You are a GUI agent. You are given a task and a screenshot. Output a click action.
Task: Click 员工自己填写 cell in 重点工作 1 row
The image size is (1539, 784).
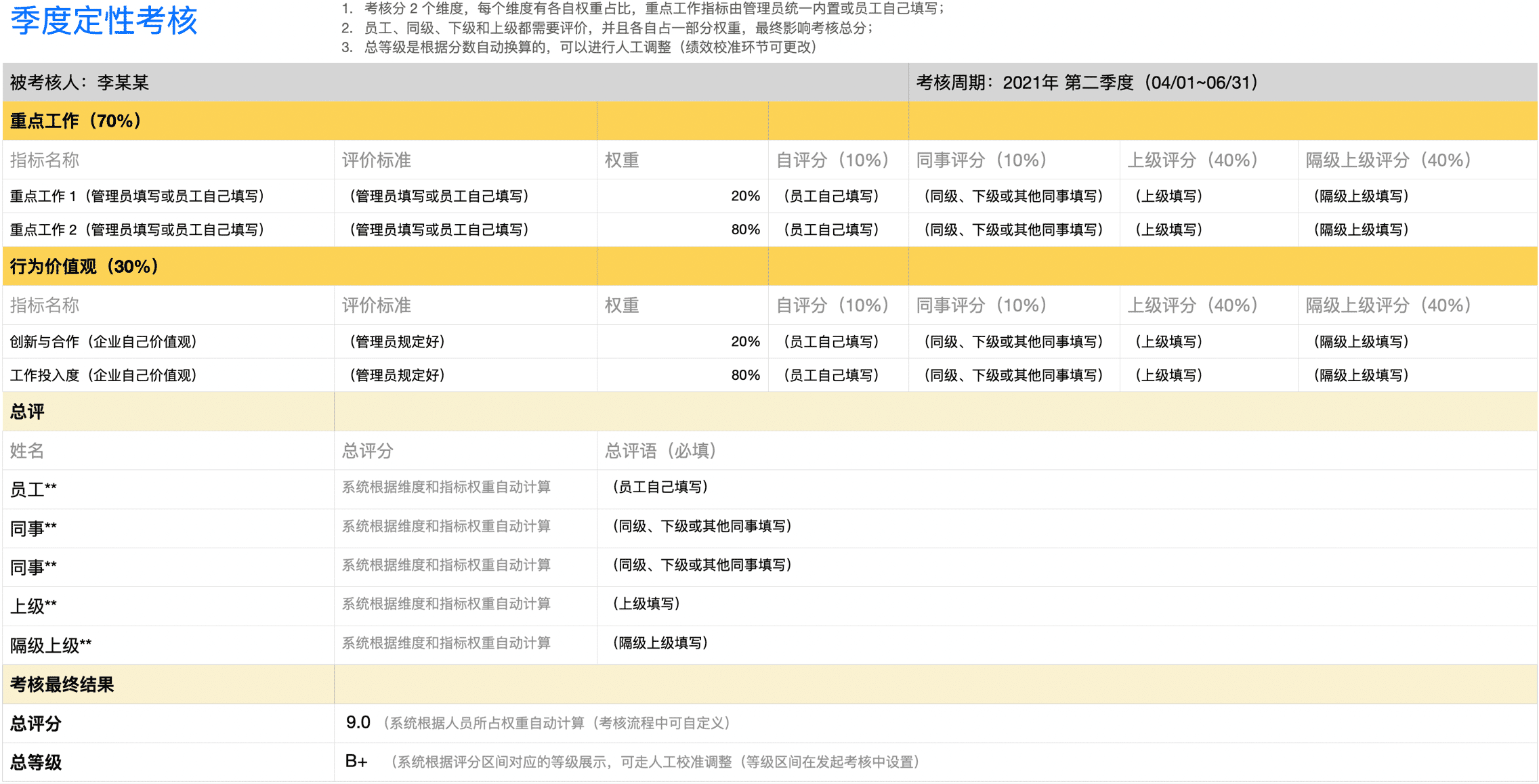(x=839, y=196)
